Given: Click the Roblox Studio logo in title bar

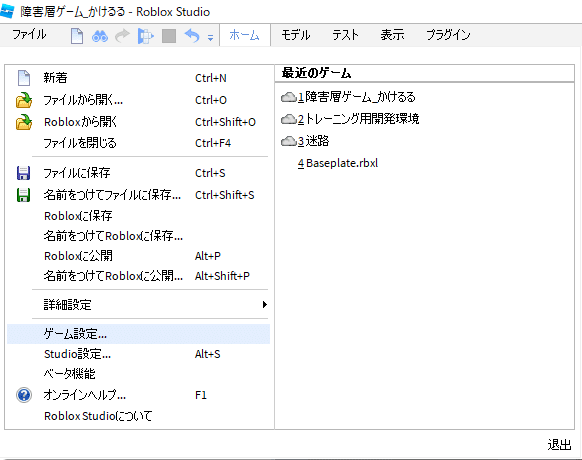Looking at the screenshot, I should pos(7,11).
